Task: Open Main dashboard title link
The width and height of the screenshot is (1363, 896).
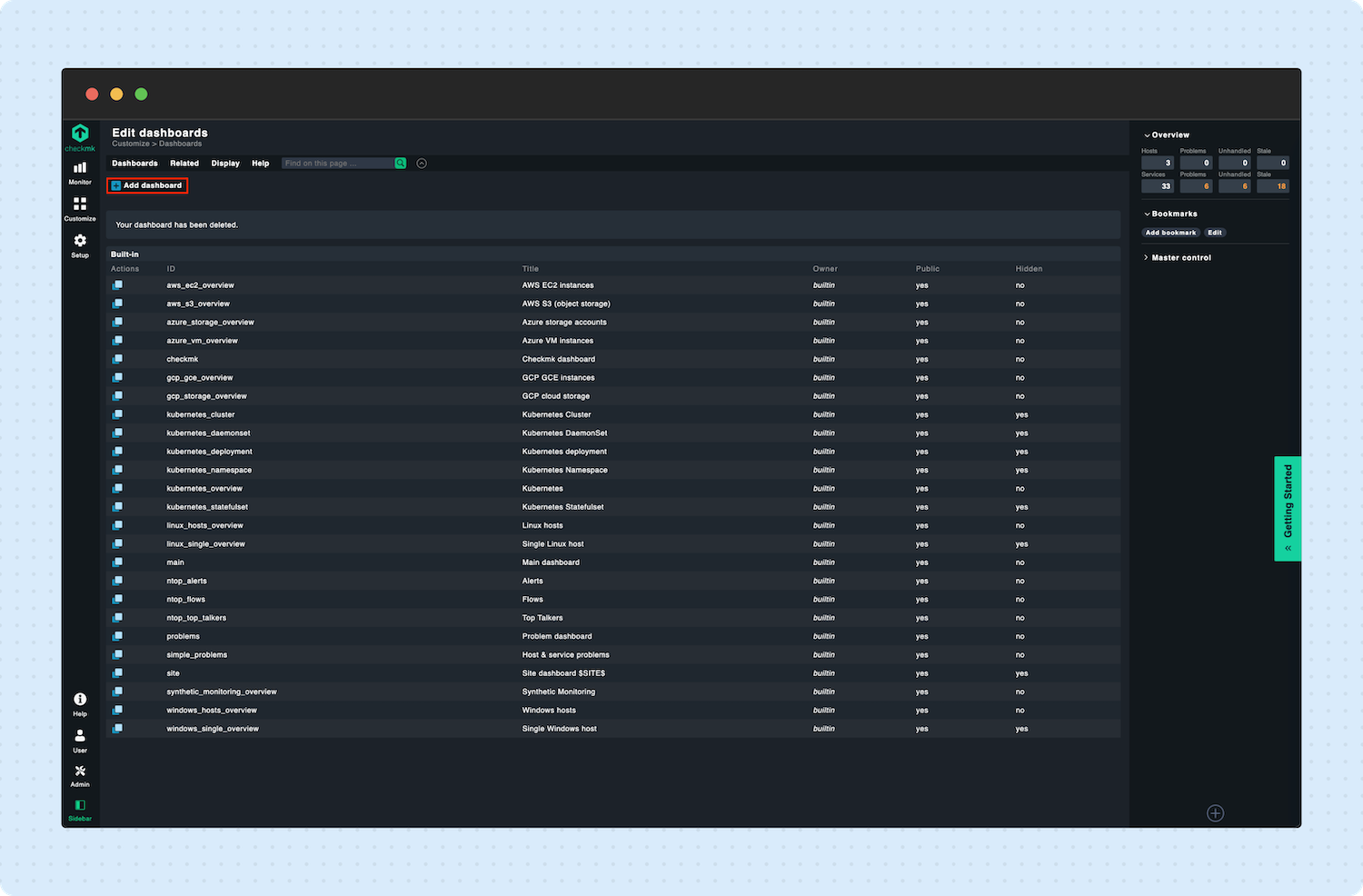Action: (551, 562)
